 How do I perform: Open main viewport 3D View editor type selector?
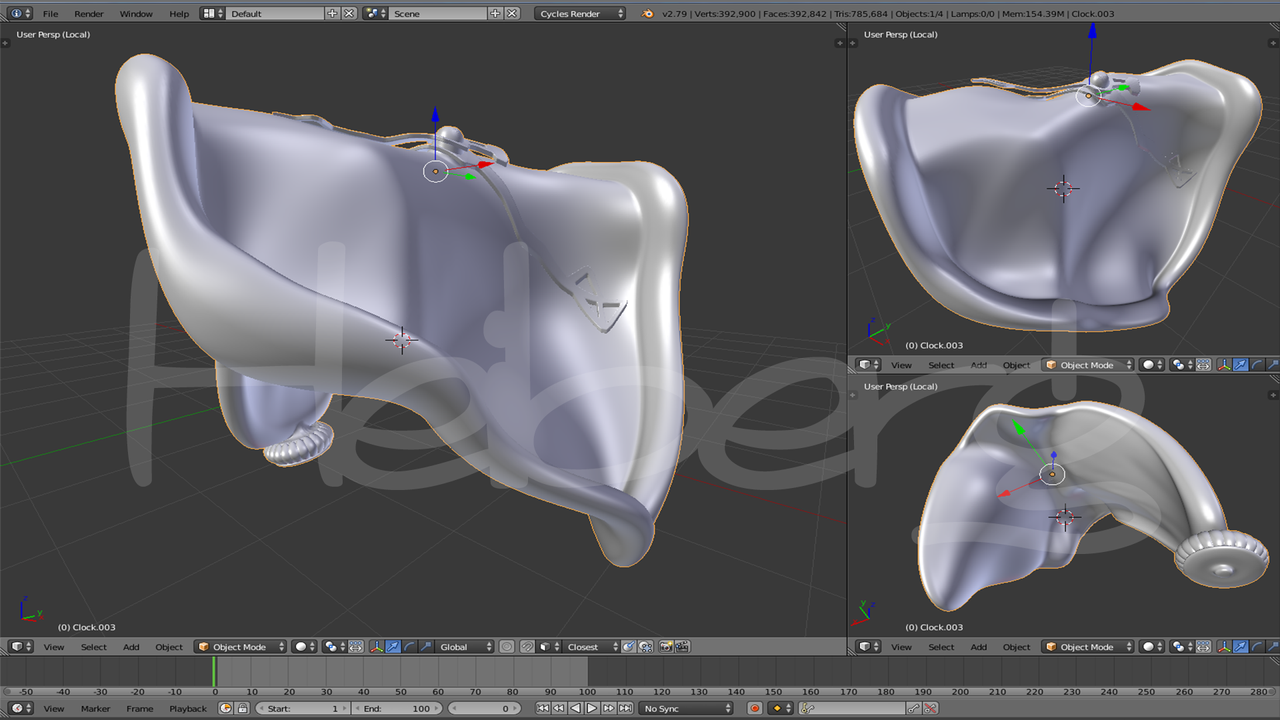[x=21, y=647]
